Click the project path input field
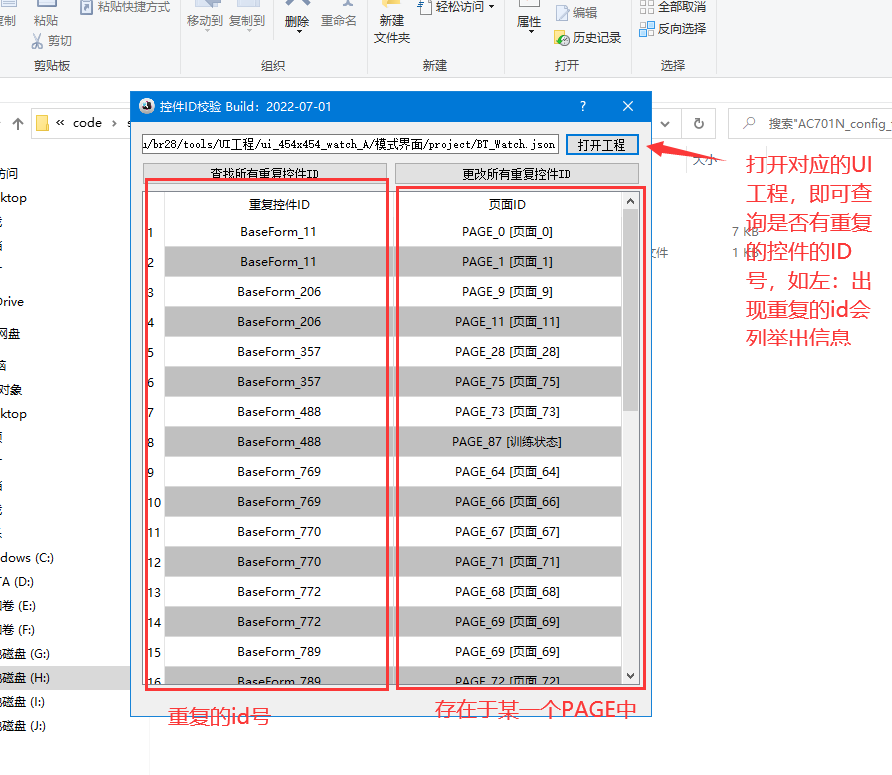Screen dimensions: 892x775 click(350, 145)
